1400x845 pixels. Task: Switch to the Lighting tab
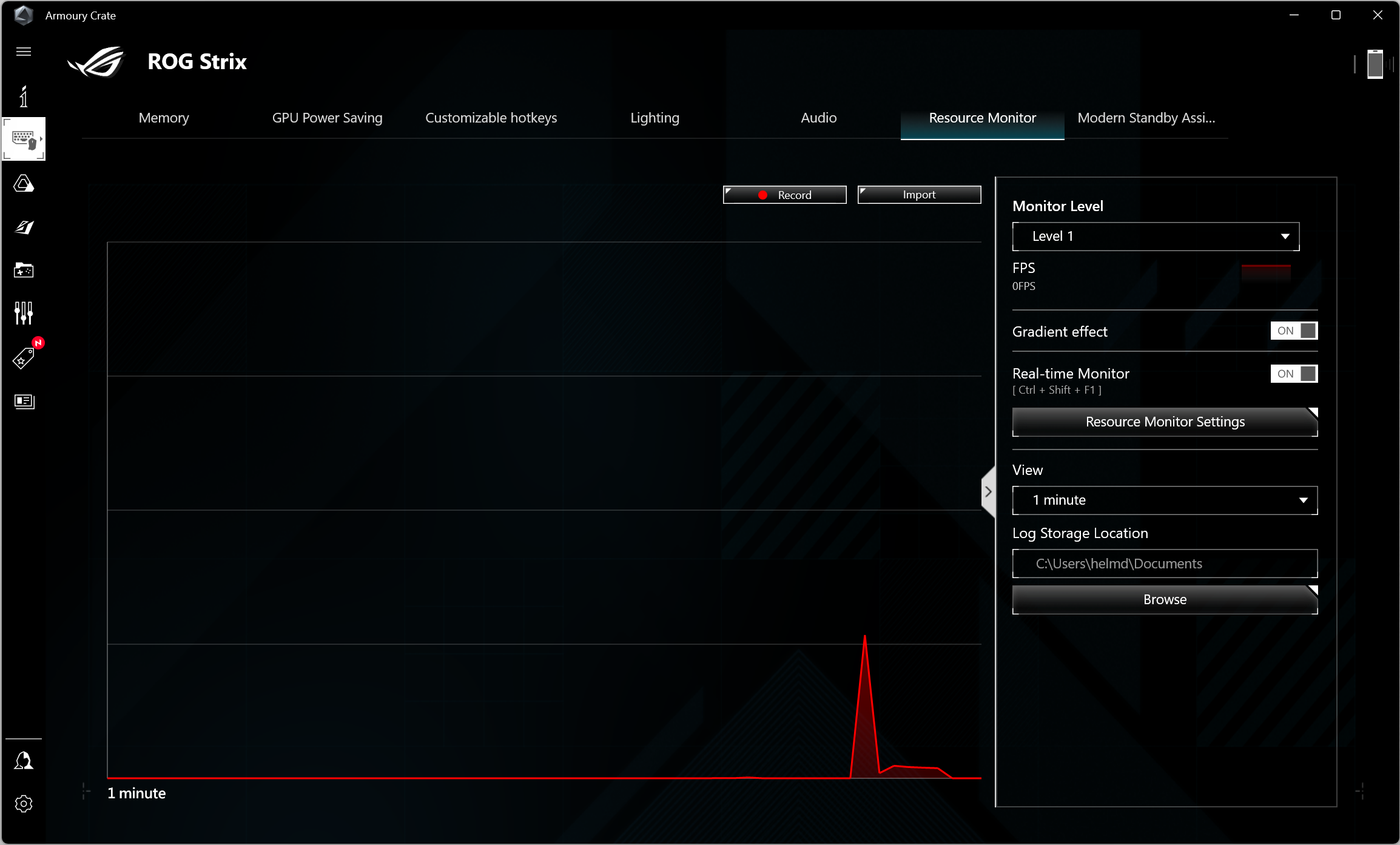(655, 118)
